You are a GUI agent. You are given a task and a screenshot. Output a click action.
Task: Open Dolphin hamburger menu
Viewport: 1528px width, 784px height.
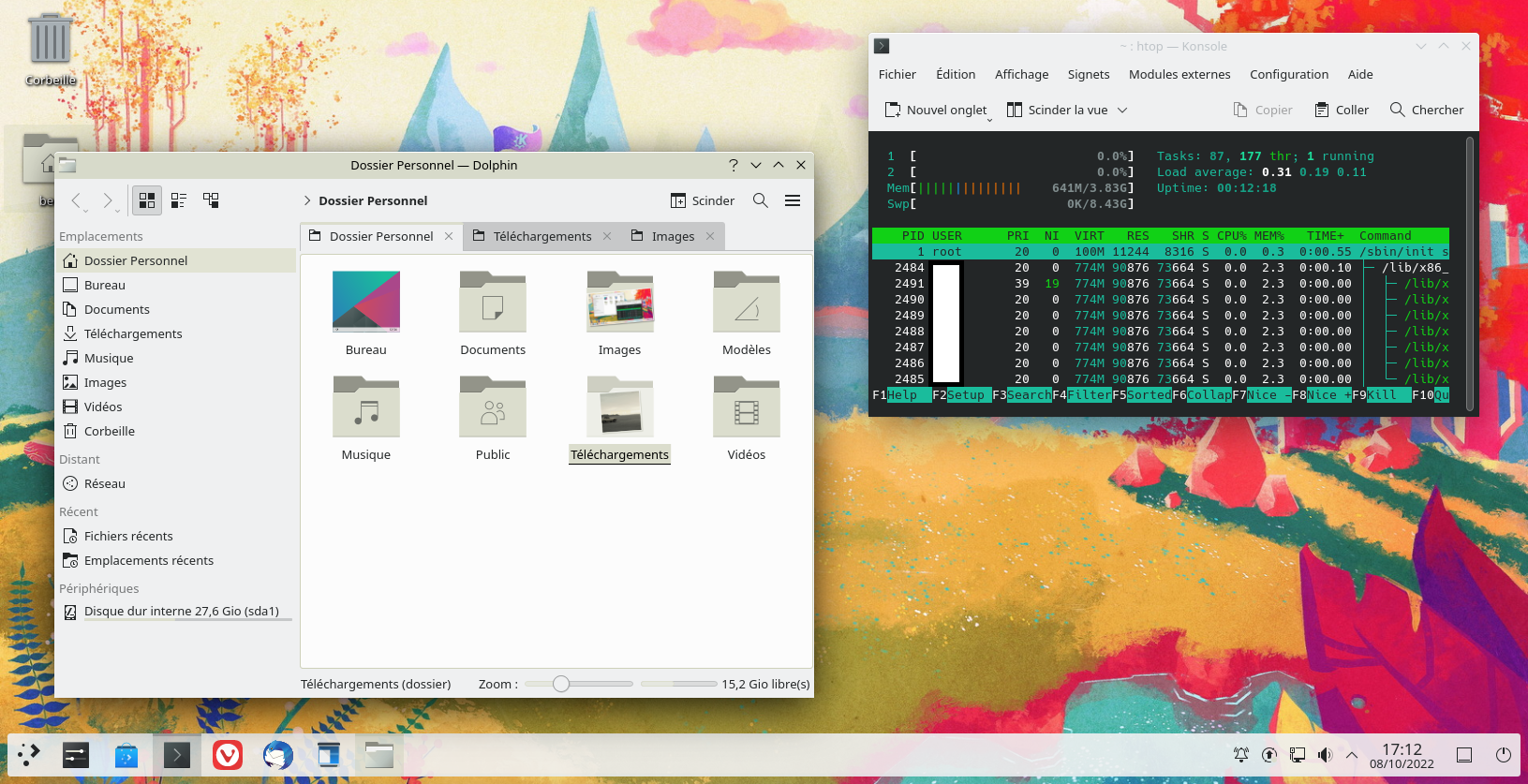(x=793, y=200)
